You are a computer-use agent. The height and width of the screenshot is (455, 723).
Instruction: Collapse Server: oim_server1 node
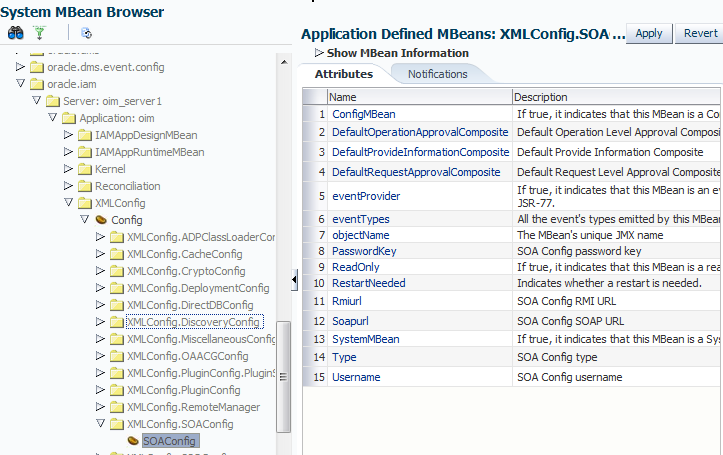[x=36, y=100]
